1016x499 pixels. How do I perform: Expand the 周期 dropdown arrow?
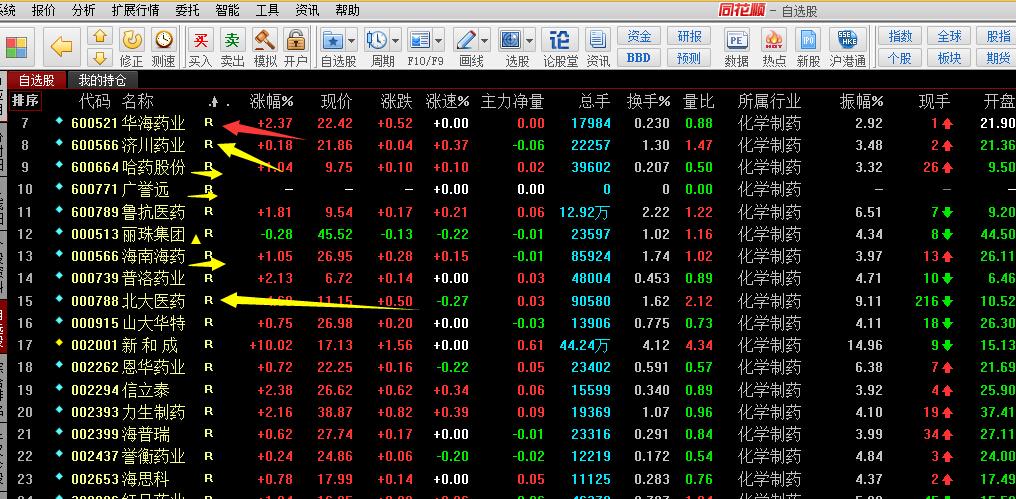click(395, 41)
